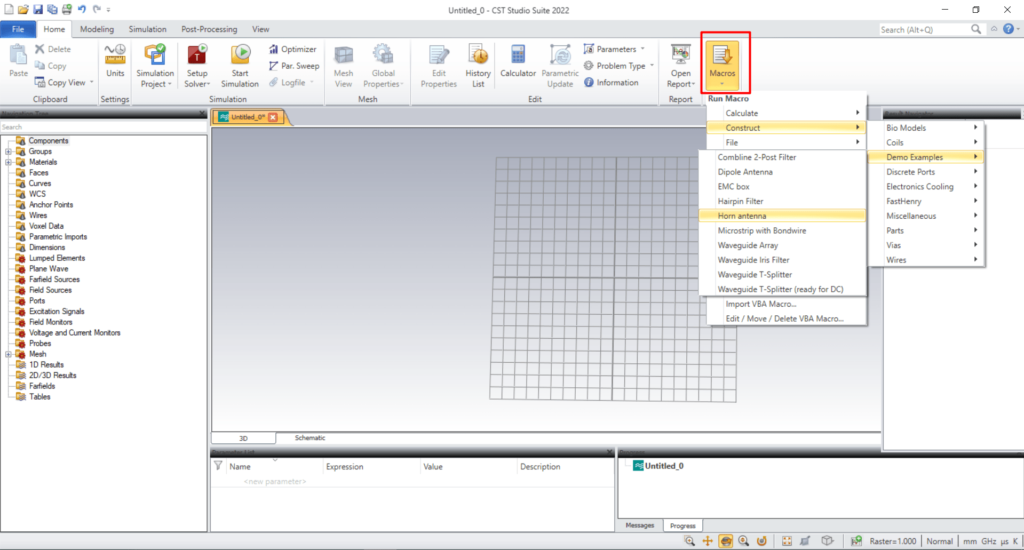Select Dipole Antenna macro
Image resolution: width=1024 pixels, height=550 pixels.
(x=782, y=172)
